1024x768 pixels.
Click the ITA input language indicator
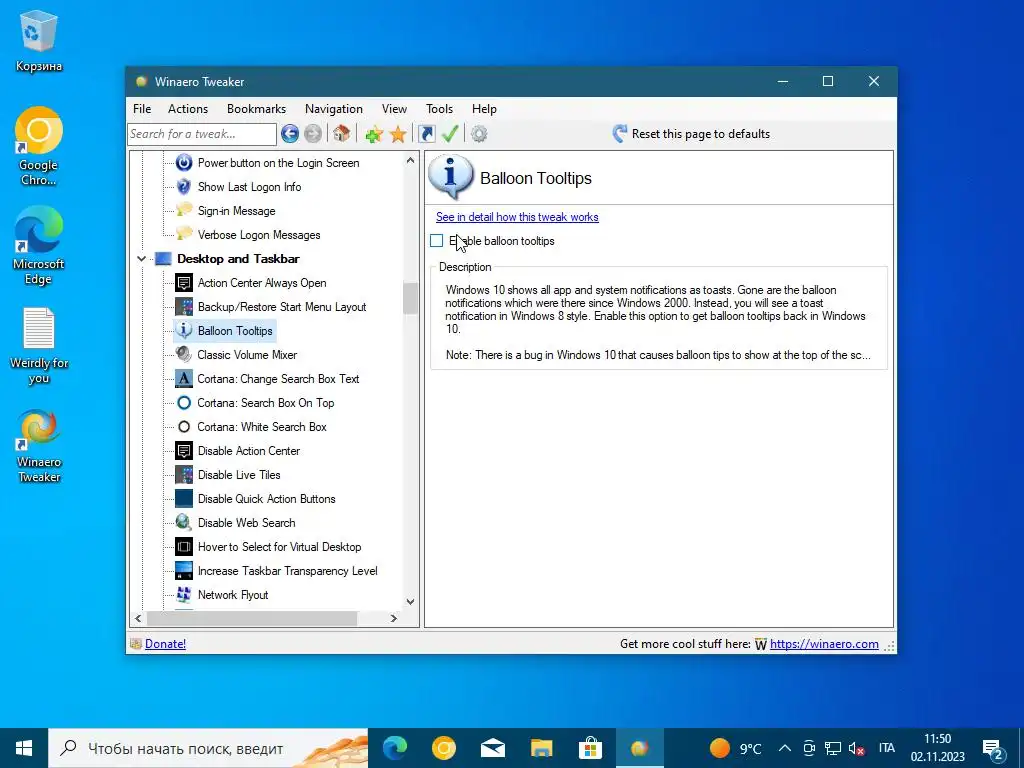[886, 748]
